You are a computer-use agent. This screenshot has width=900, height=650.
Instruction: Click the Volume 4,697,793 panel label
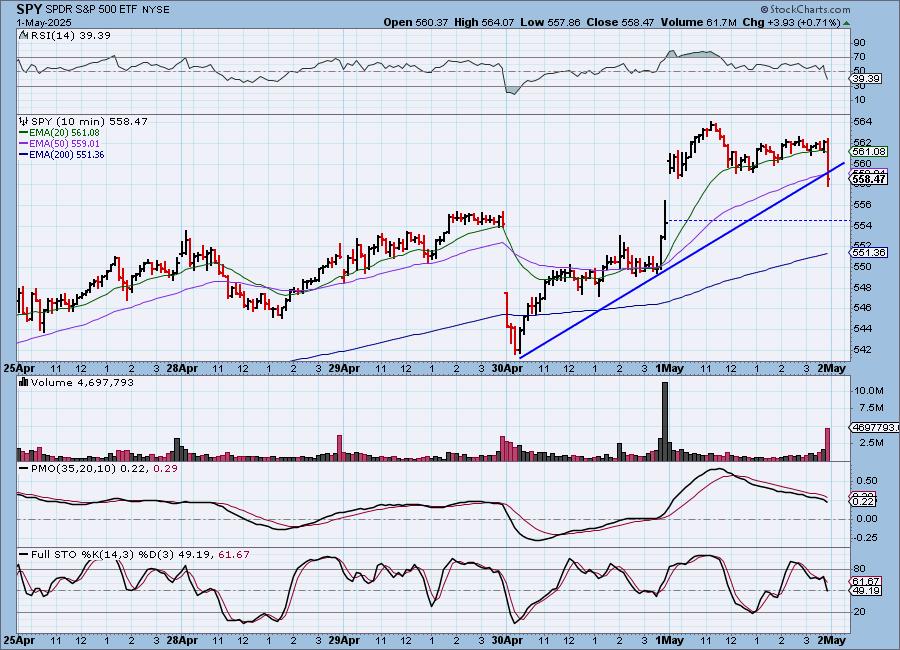pyautogui.click(x=82, y=382)
